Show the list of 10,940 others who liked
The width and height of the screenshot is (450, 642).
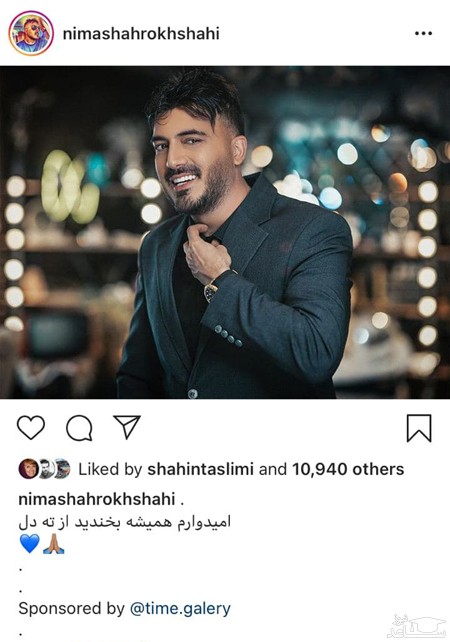(x=348, y=469)
